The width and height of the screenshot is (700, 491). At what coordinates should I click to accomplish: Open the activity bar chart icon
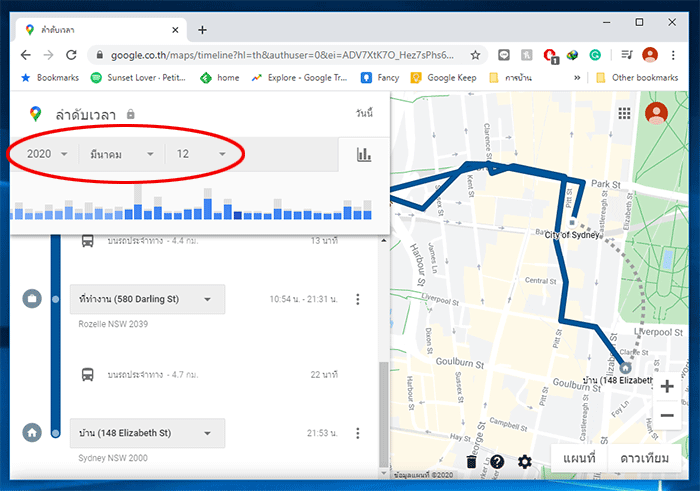(x=364, y=154)
